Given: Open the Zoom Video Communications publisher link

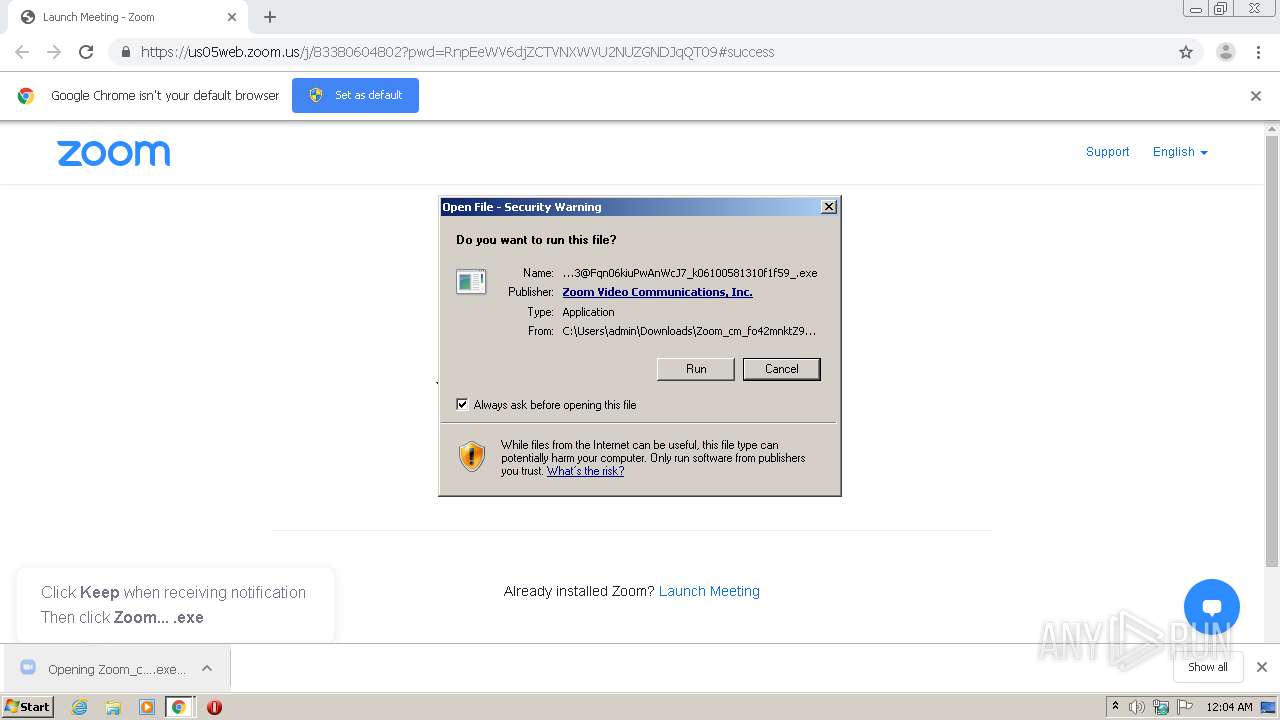Looking at the screenshot, I should pyautogui.click(x=657, y=292).
